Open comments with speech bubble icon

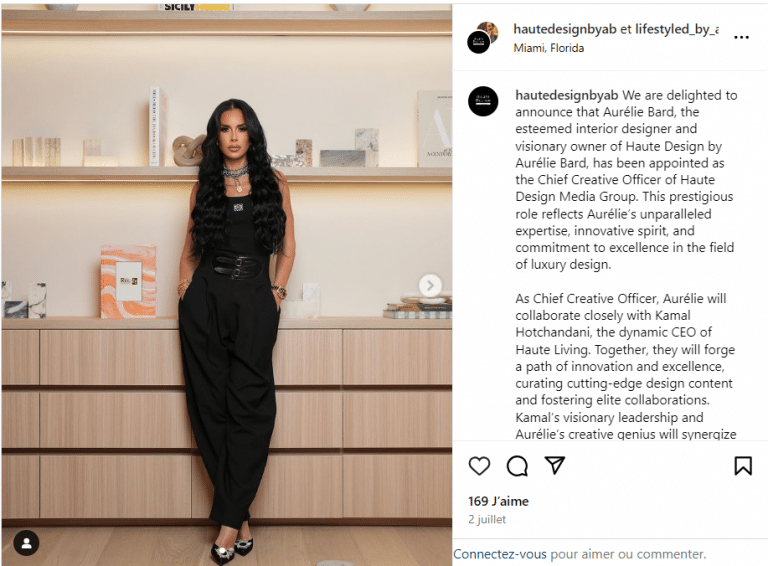point(517,466)
